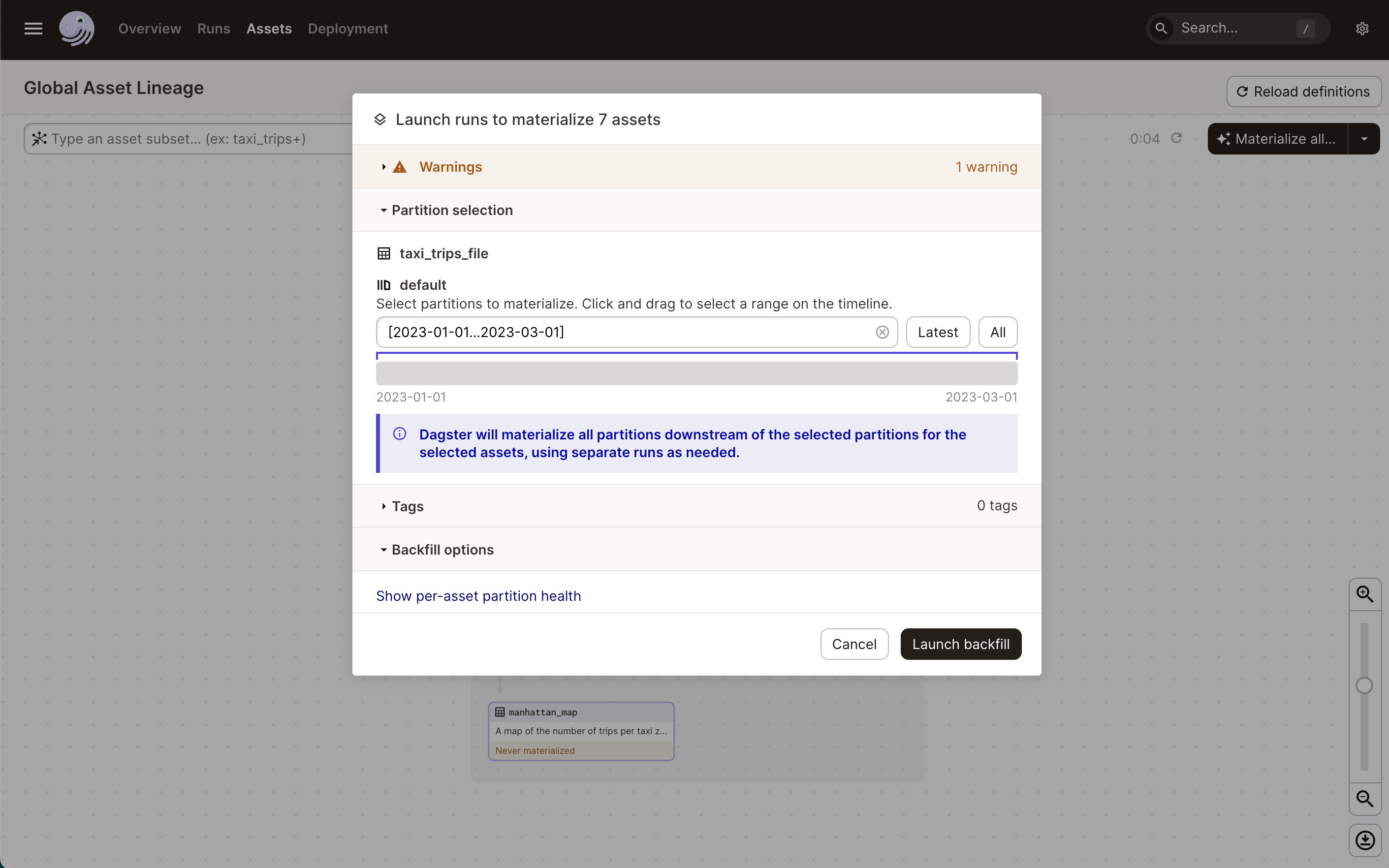The height and width of the screenshot is (868, 1389).
Task: Click Materialize all button
Action: (x=1278, y=139)
